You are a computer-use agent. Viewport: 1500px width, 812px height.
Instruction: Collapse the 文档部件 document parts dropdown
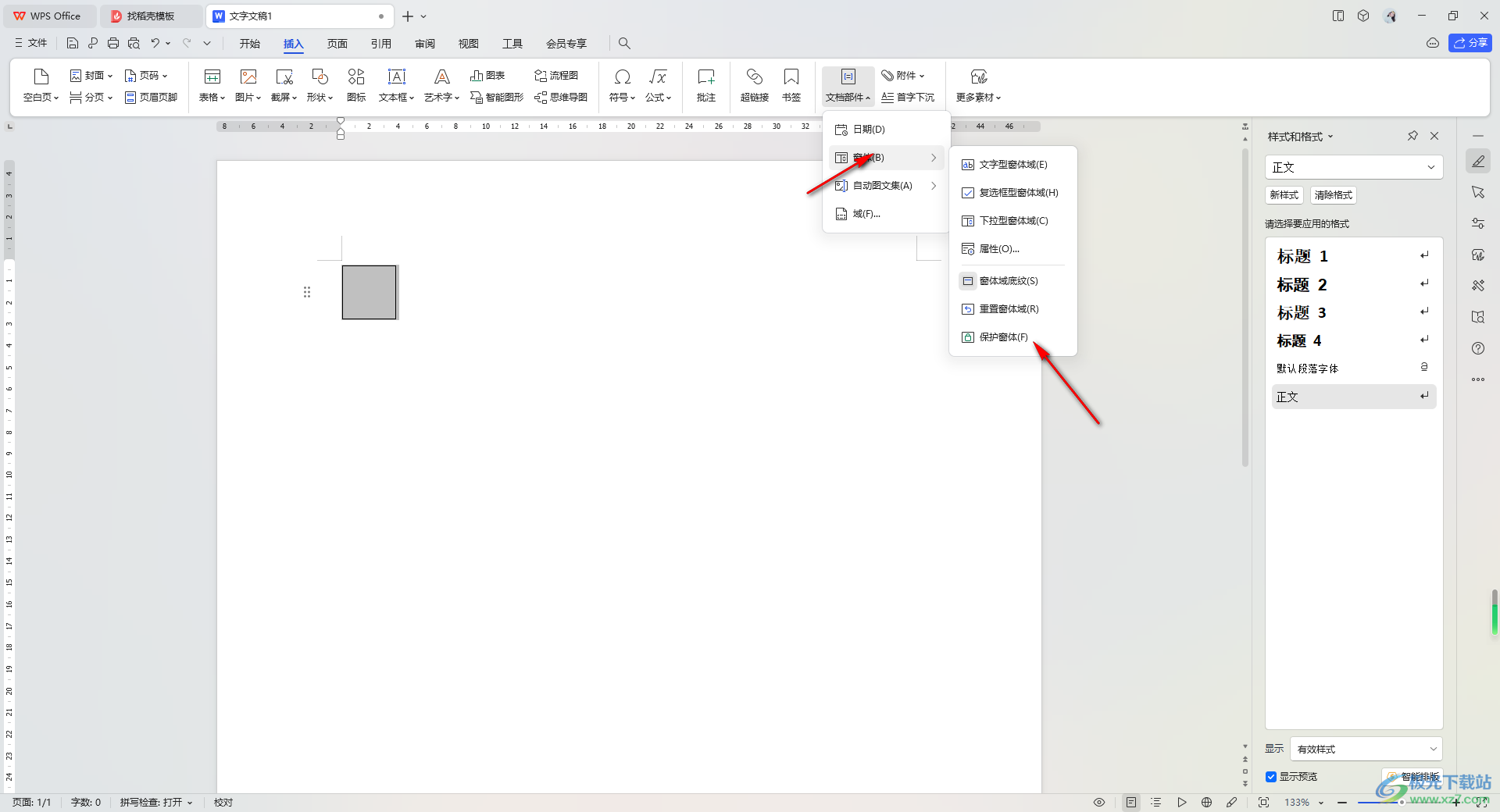[848, 85]
